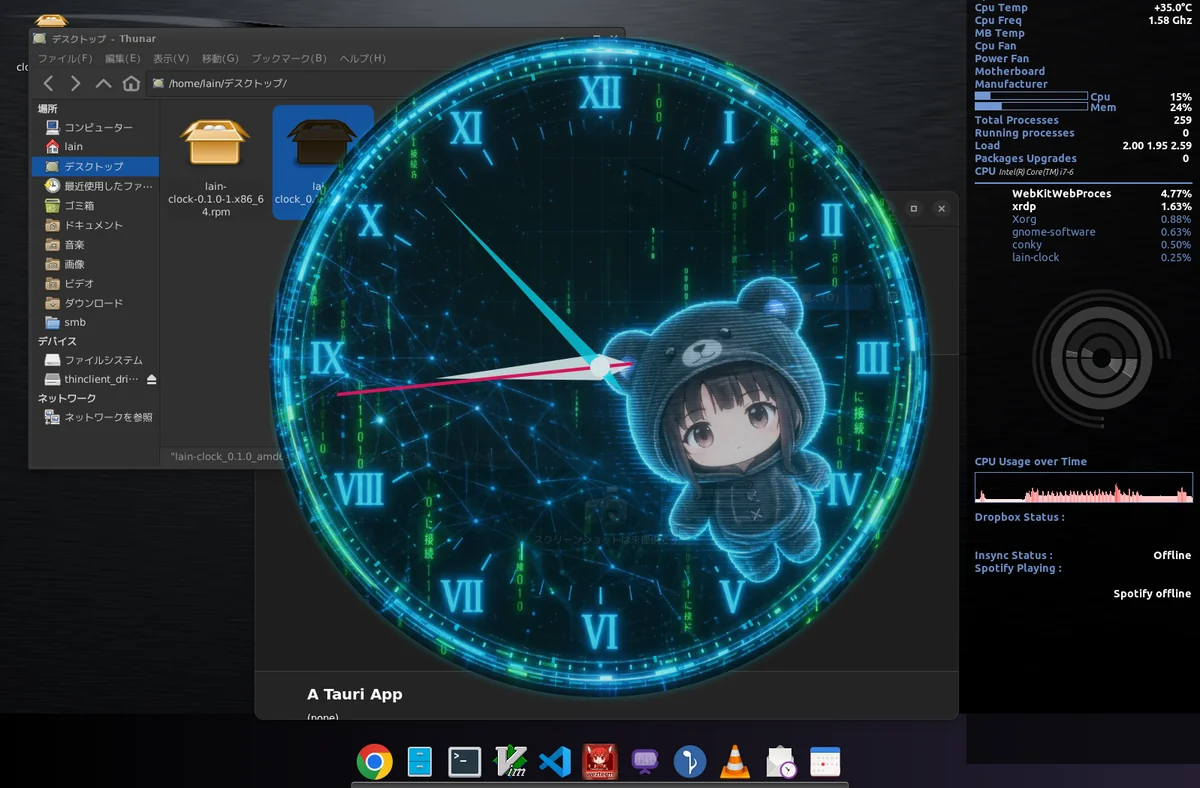Open purple monitor app in dock

tap(644, 762)
